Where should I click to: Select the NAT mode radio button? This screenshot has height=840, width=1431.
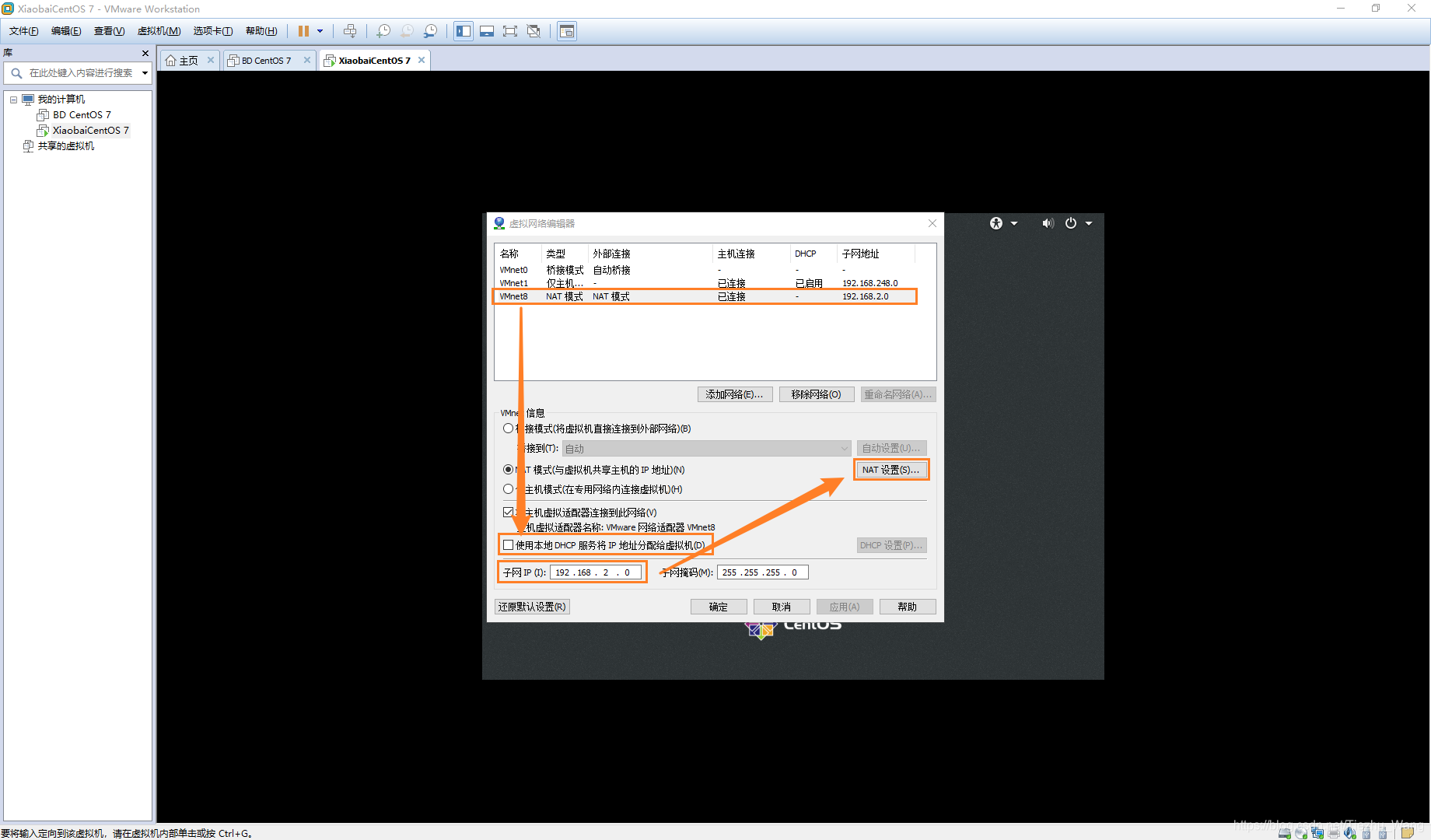508,470
